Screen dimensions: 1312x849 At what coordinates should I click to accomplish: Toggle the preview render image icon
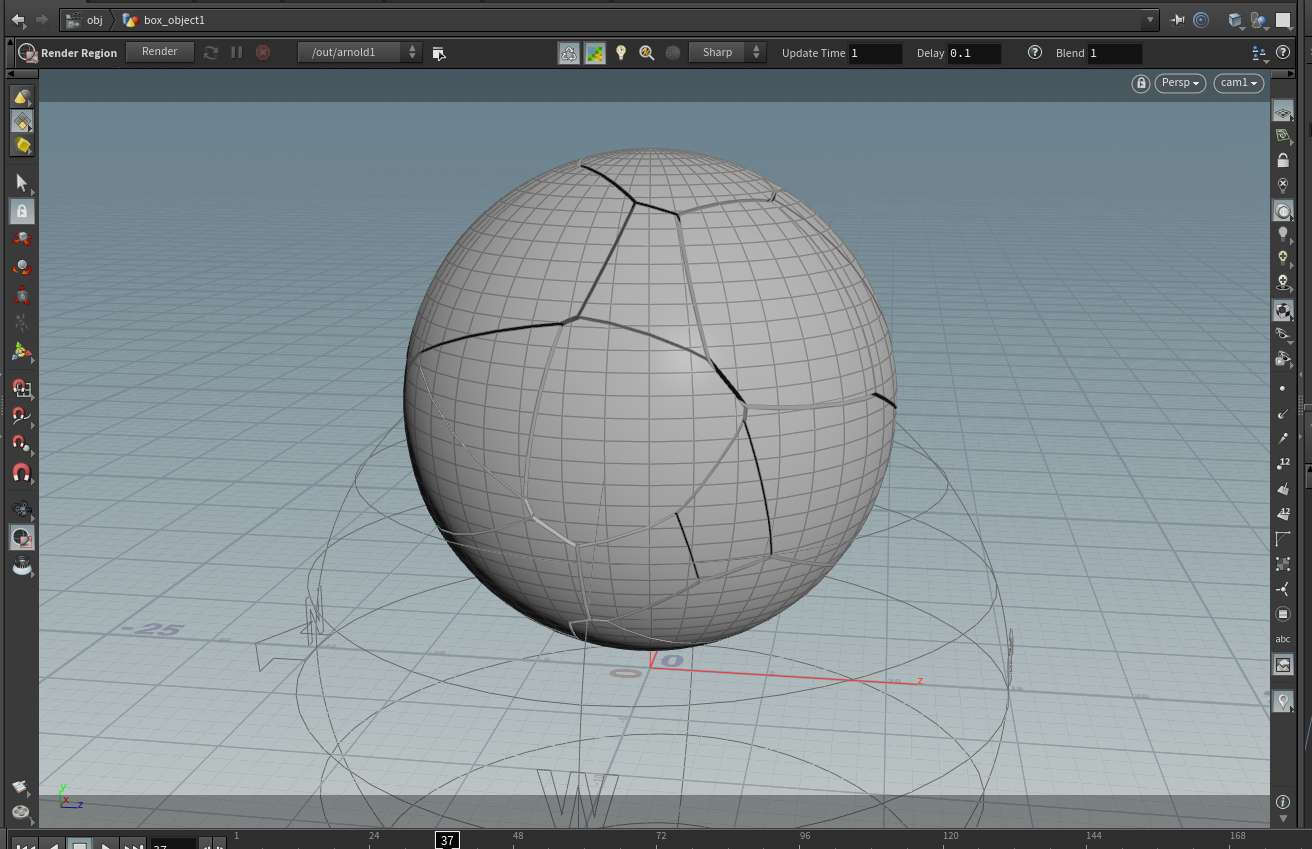click(x=595, y=53)
